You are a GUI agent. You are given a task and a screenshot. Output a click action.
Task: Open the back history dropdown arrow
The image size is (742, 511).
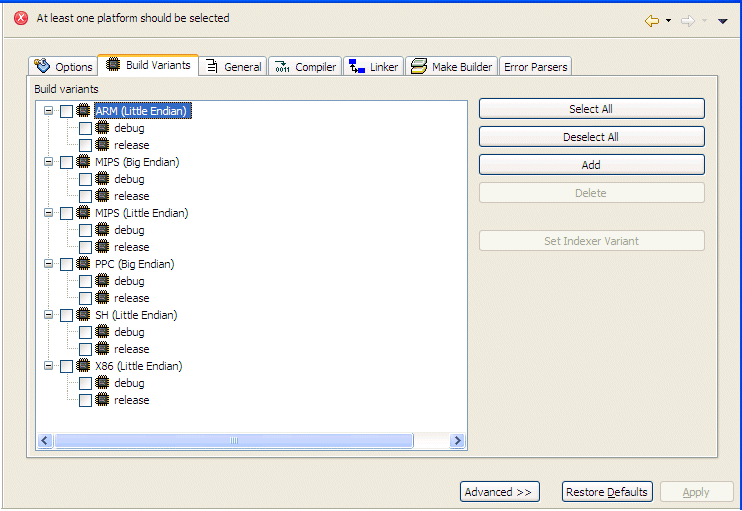pos(668,21)
